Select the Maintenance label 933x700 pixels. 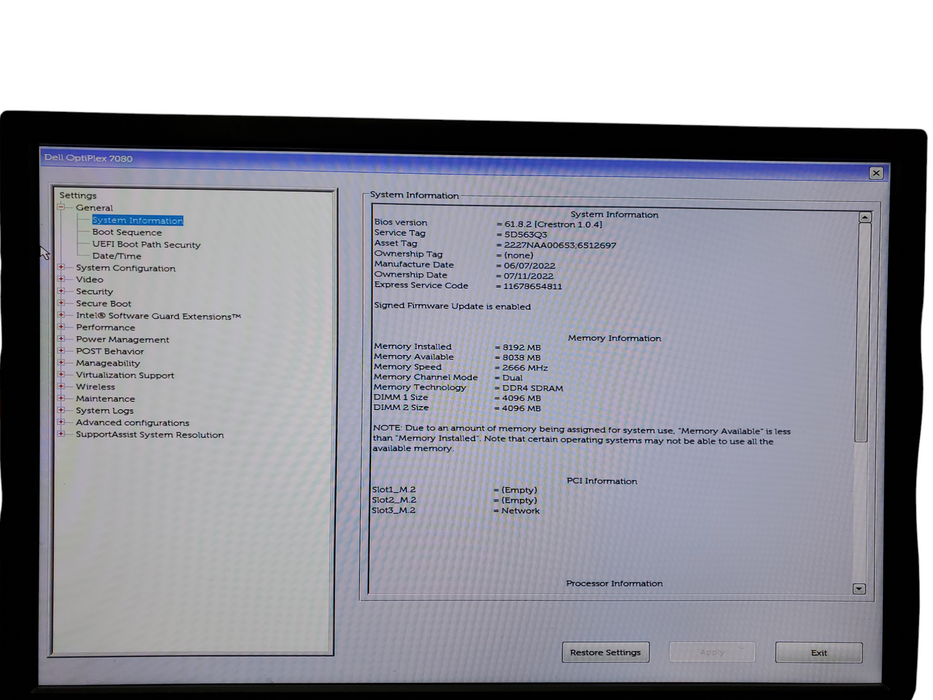(x=105, y=399)
